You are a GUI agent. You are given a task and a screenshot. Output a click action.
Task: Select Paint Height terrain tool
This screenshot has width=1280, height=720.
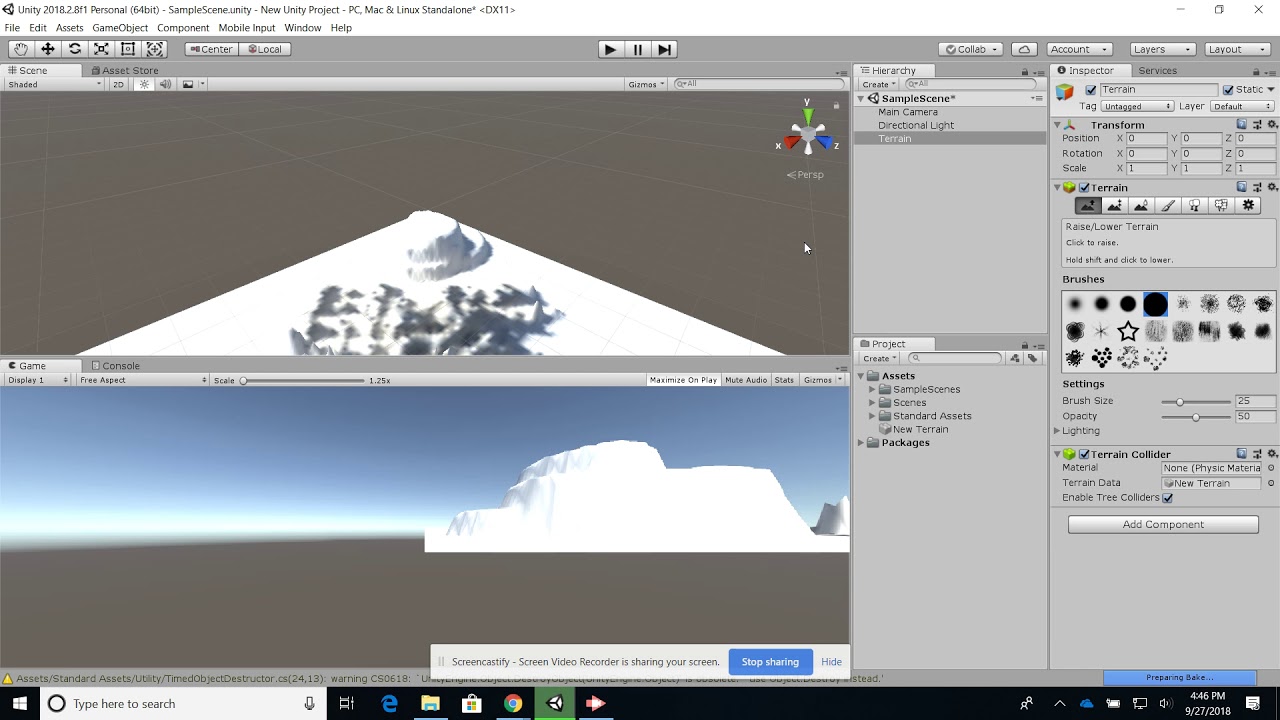pyautogui.click(x=1114, y=205)
